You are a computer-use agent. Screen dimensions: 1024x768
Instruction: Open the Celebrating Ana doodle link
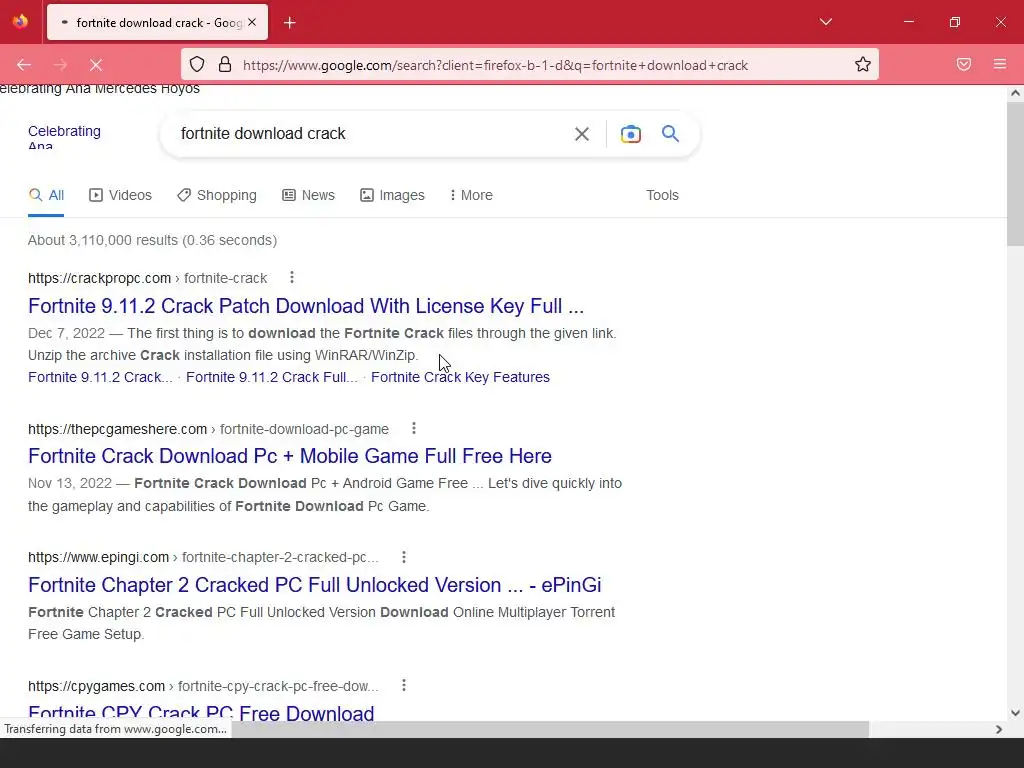click(64, 138)
